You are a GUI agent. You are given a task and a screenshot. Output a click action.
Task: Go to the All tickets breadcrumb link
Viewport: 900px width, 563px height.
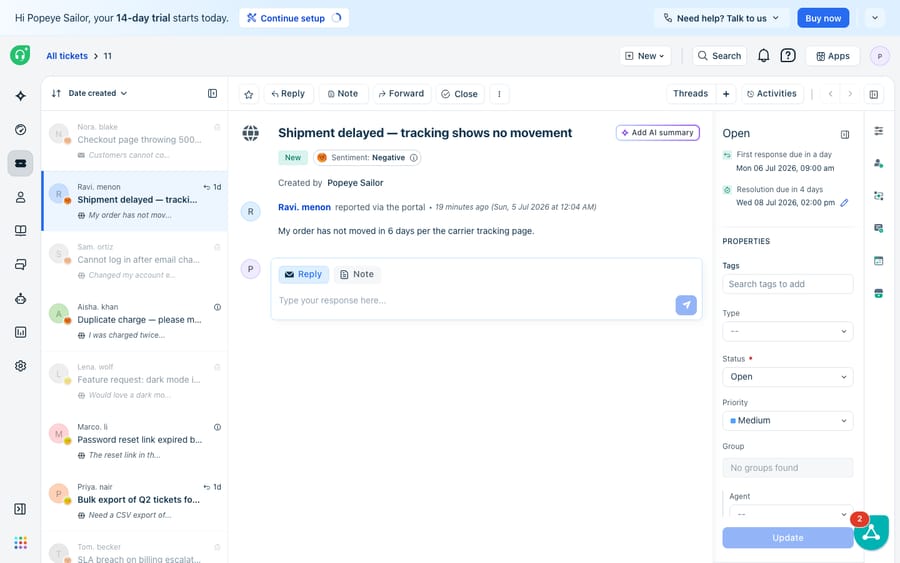point(67,56)
